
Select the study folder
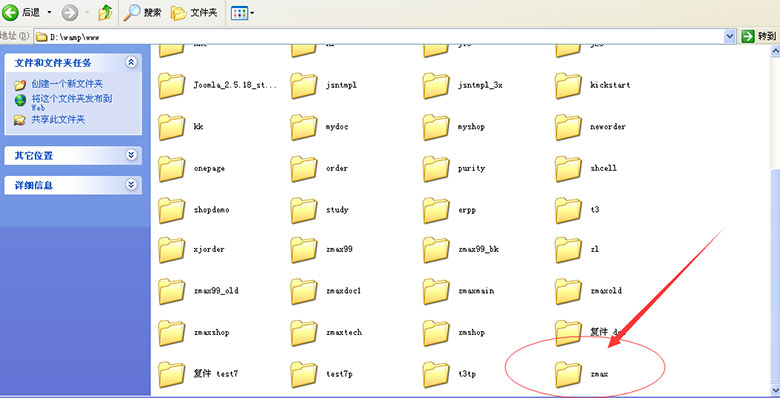click(319, 210)
